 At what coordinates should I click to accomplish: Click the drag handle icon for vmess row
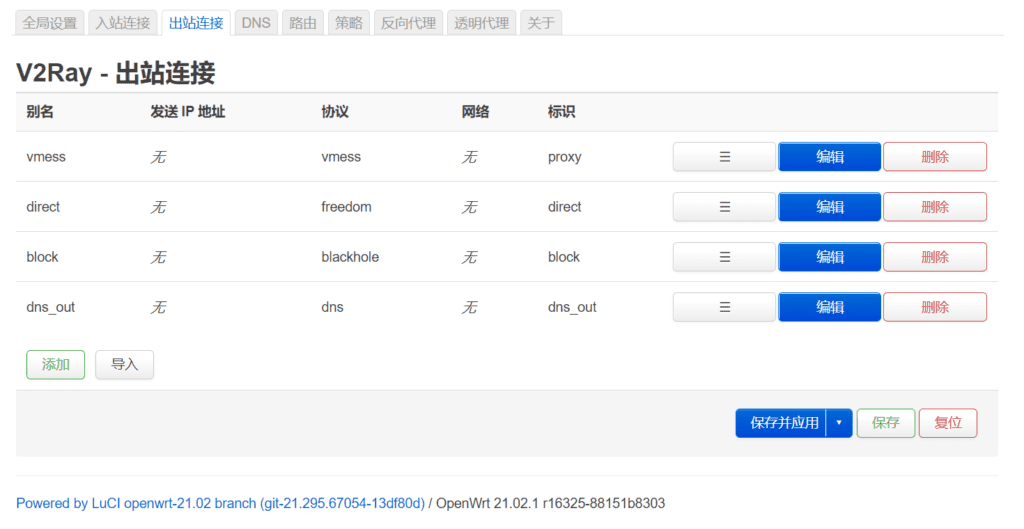point(724,157)
